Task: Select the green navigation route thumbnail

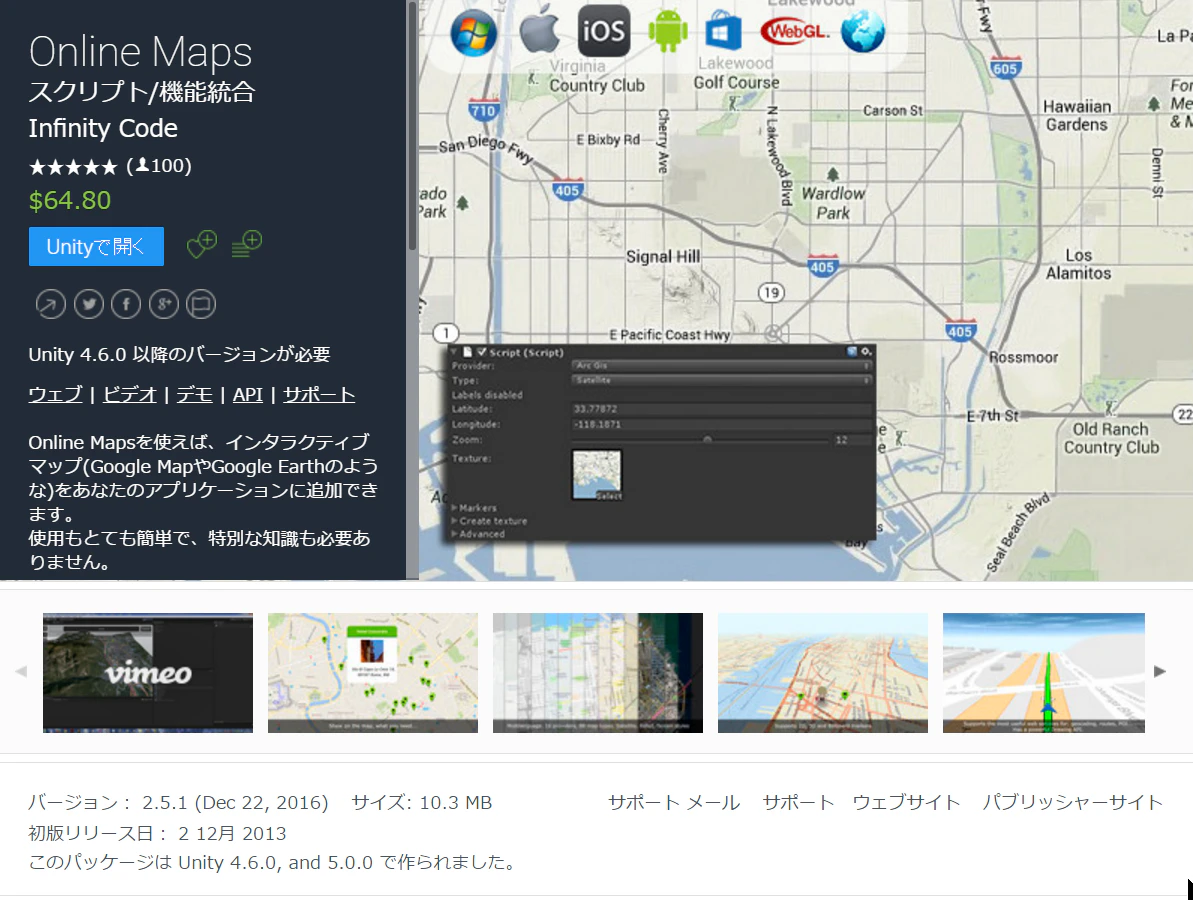Action: [x=1044, y=673]
